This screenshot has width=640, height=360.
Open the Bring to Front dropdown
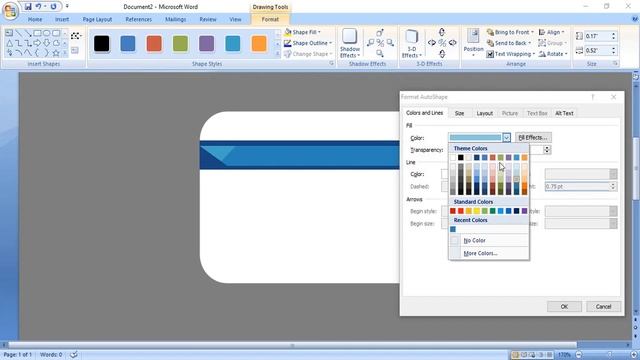(510, 32)
